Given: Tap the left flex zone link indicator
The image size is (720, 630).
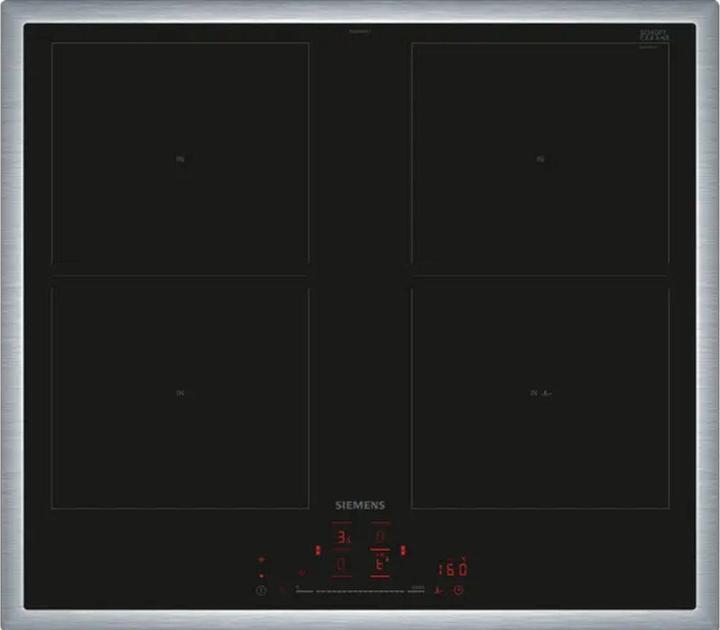Looking at the screenshot, I should [317, 551].
